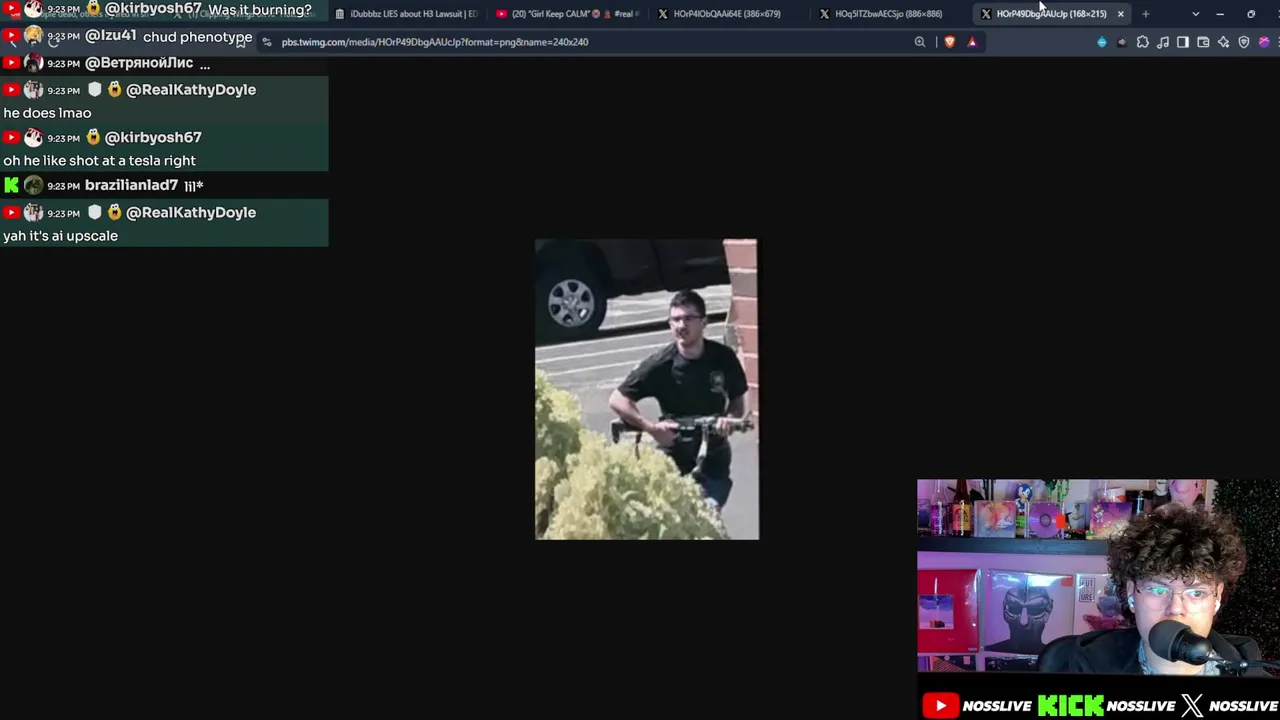Switch to the X tab labeled (386×679)

[x=728, y=14]
